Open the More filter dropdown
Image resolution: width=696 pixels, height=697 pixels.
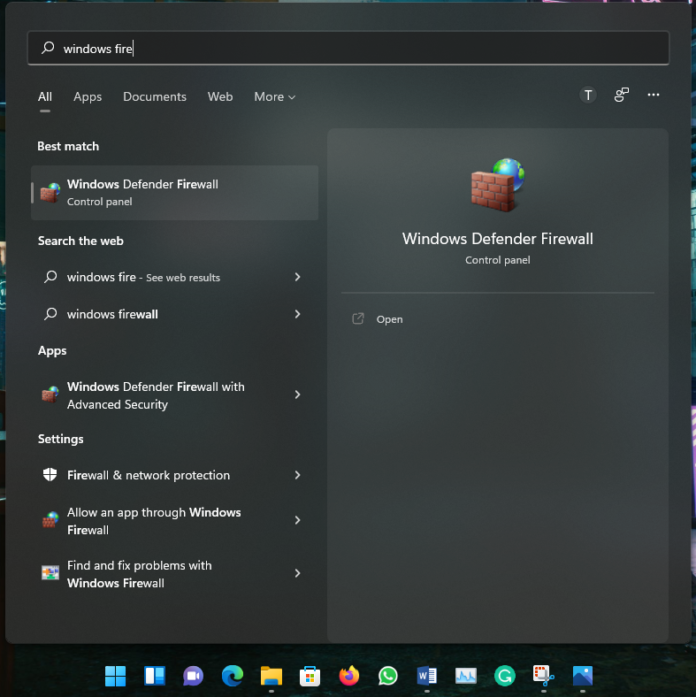point(274,96)
